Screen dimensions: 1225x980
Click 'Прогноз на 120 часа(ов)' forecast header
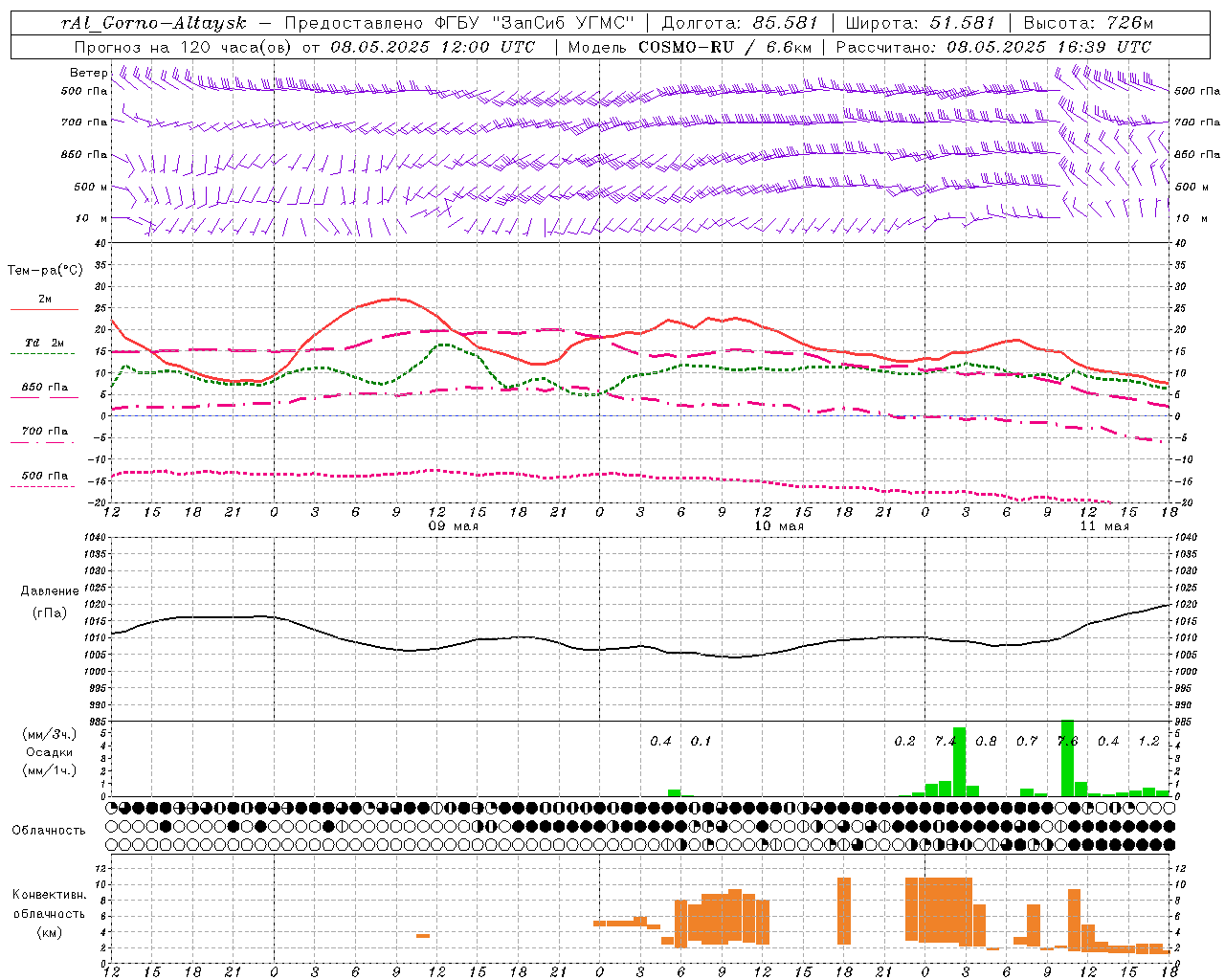click(x=184, y=46)
